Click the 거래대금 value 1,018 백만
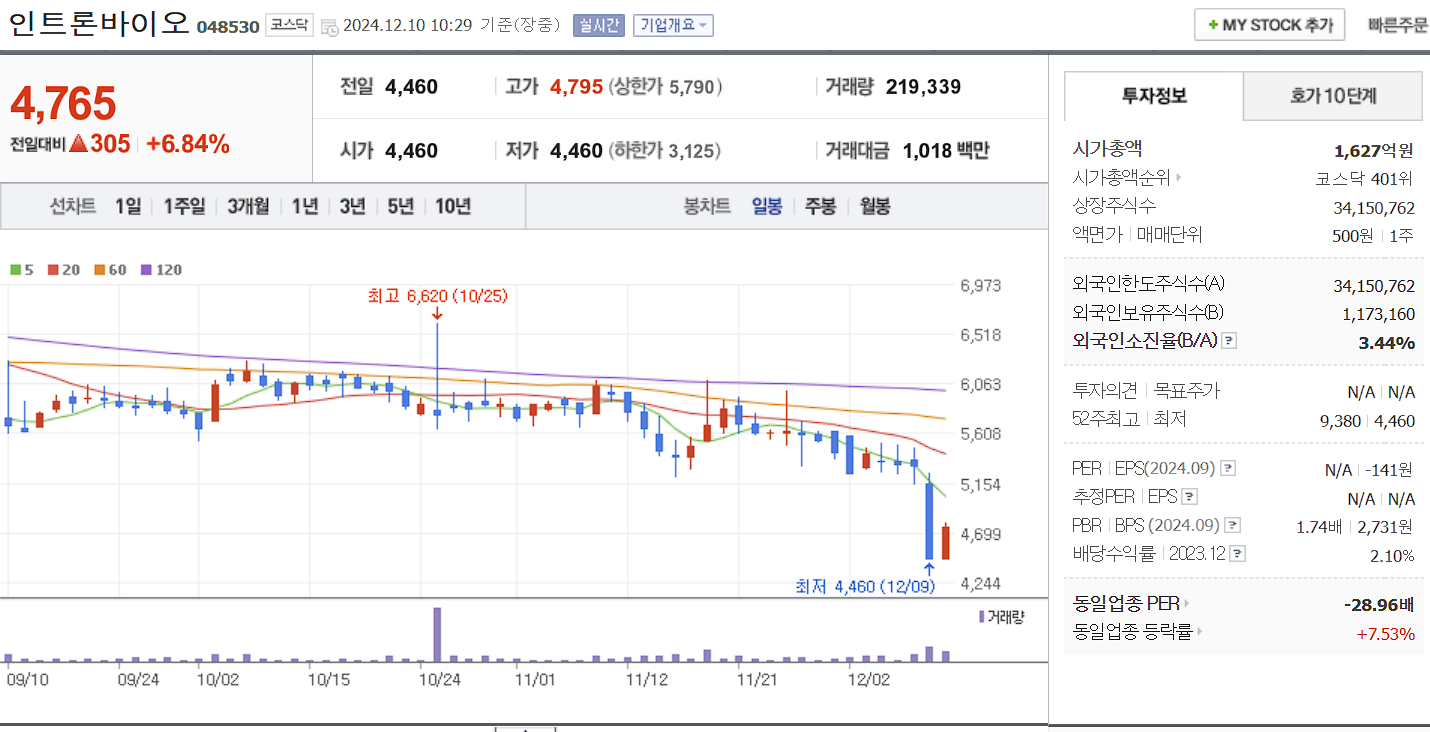 [x=946, y=151]
